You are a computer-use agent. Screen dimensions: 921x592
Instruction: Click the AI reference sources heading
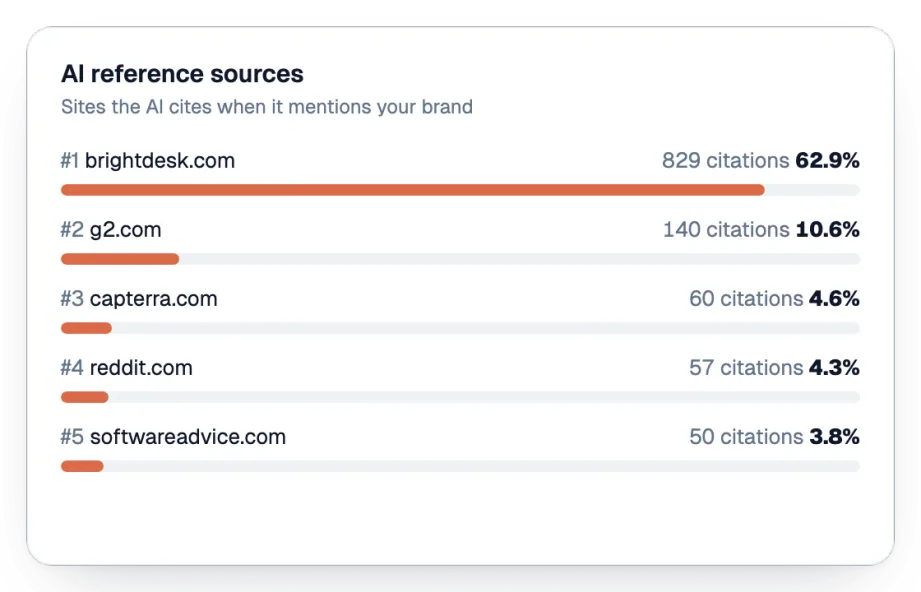click(x=182, y=74)
